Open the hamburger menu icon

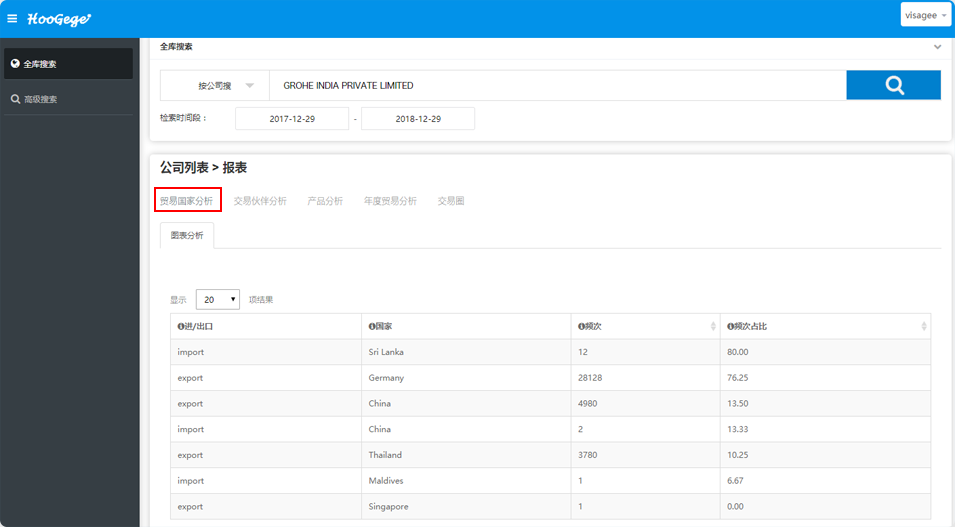pos(12,19)
